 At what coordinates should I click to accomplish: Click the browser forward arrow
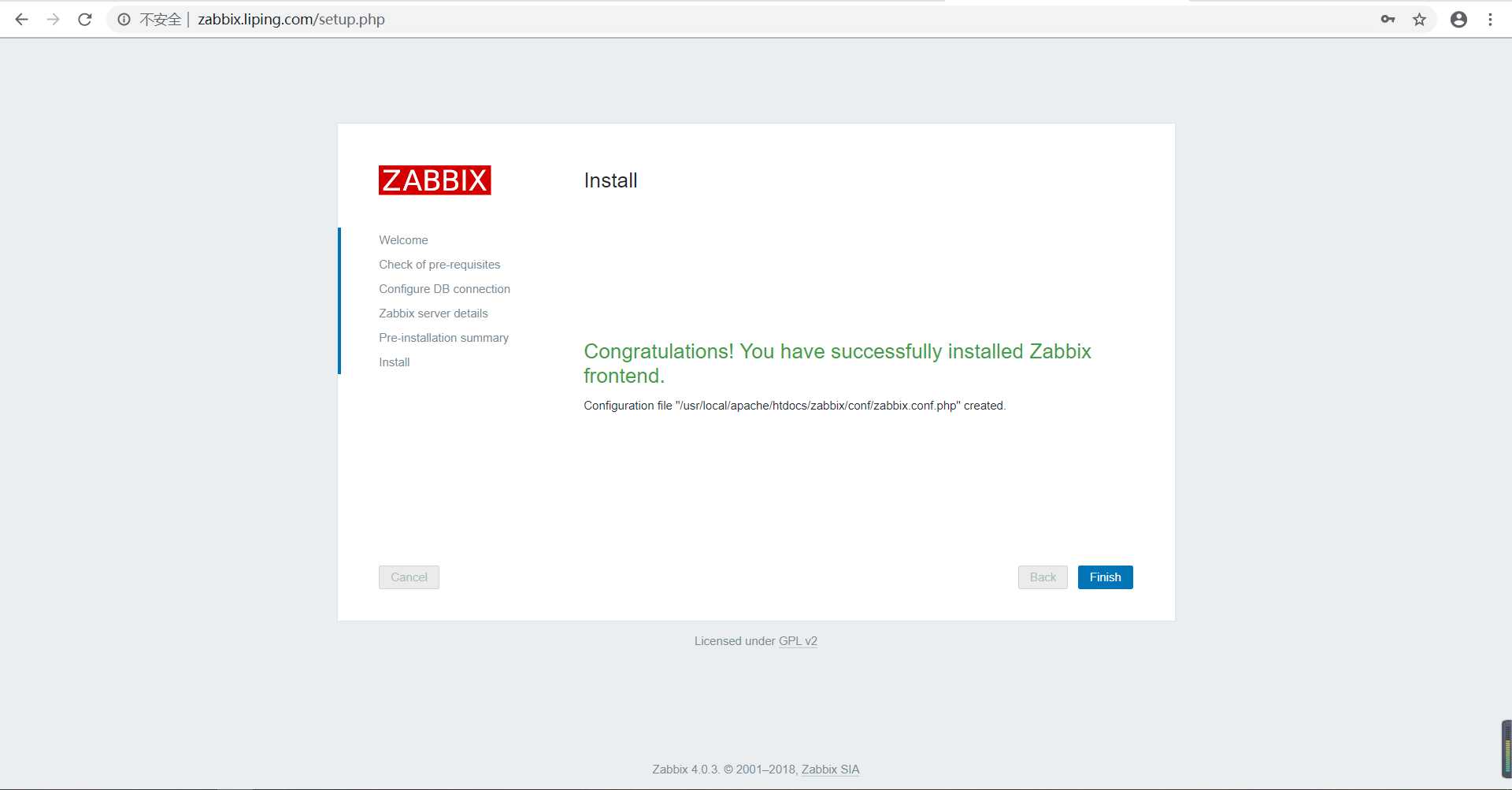[53, 20]
